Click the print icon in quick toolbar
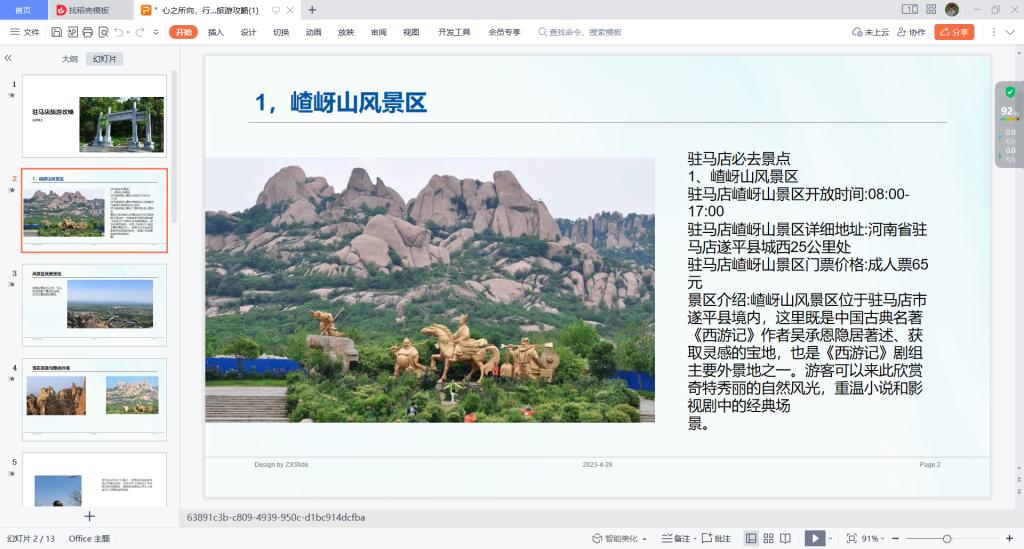 pyautogui.click(x=87, y=32)
